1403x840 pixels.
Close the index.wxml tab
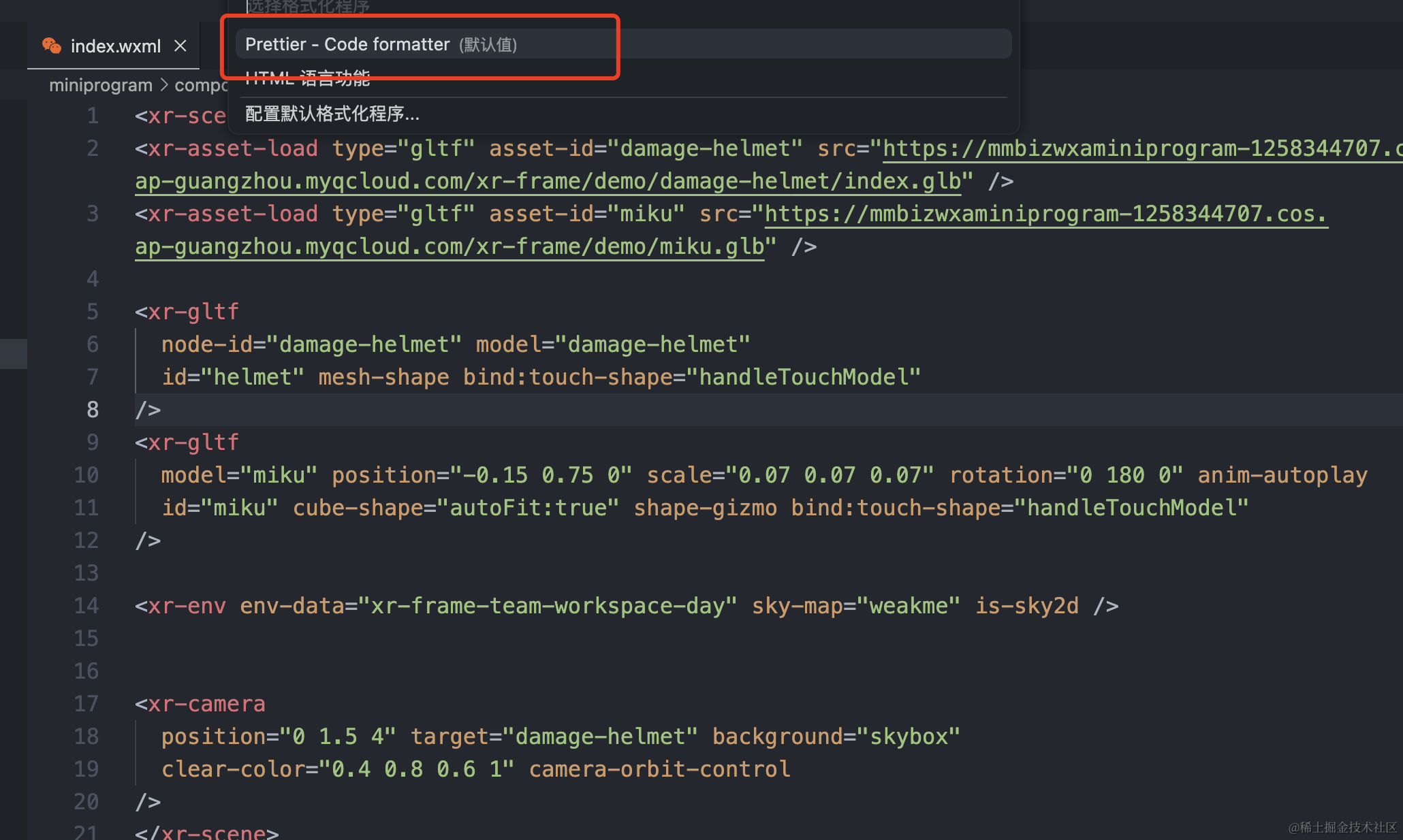(180, 46)
